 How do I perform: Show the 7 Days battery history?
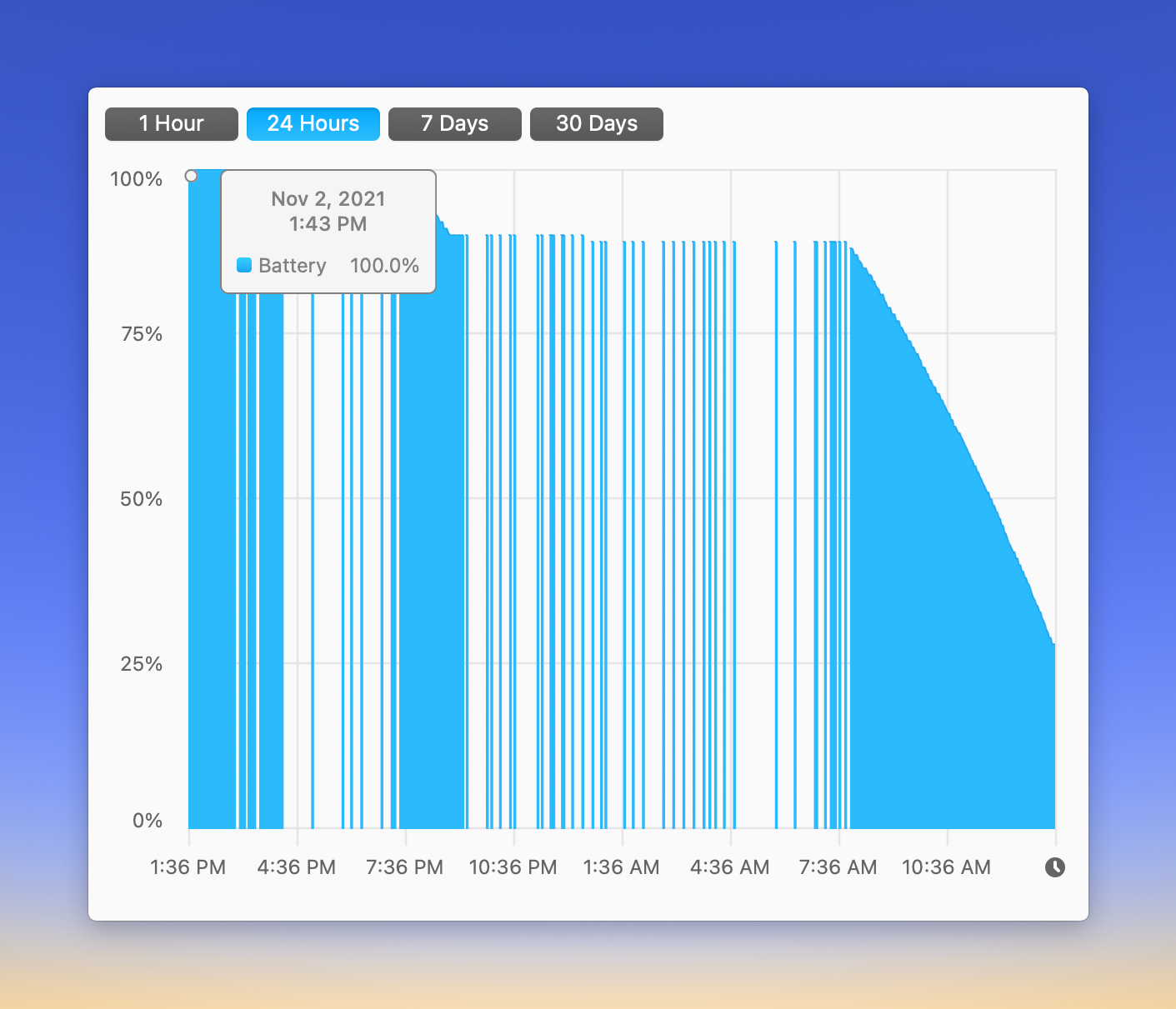[x=455, y=124]
